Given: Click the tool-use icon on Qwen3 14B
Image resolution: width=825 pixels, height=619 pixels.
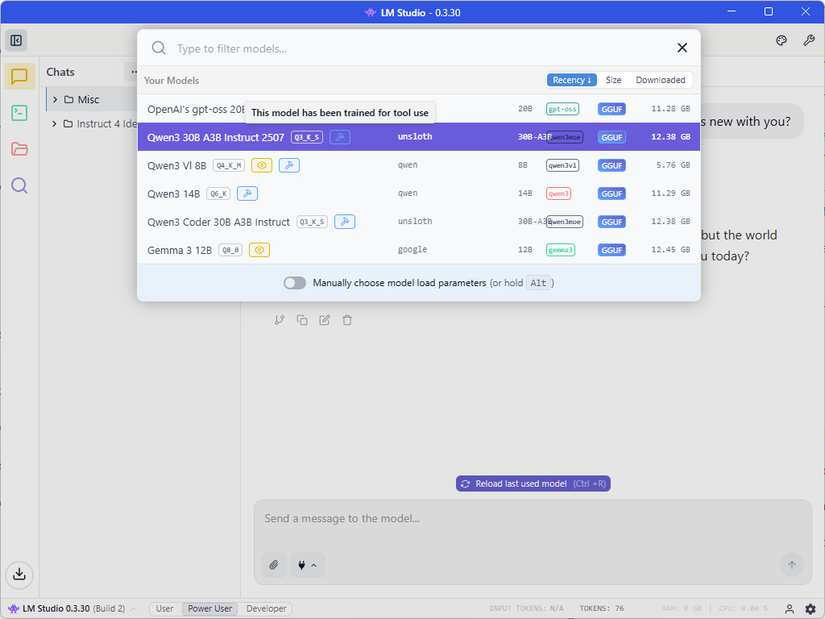Looking at the screenshot, I should pyautogui.click(x=247, y=194).
